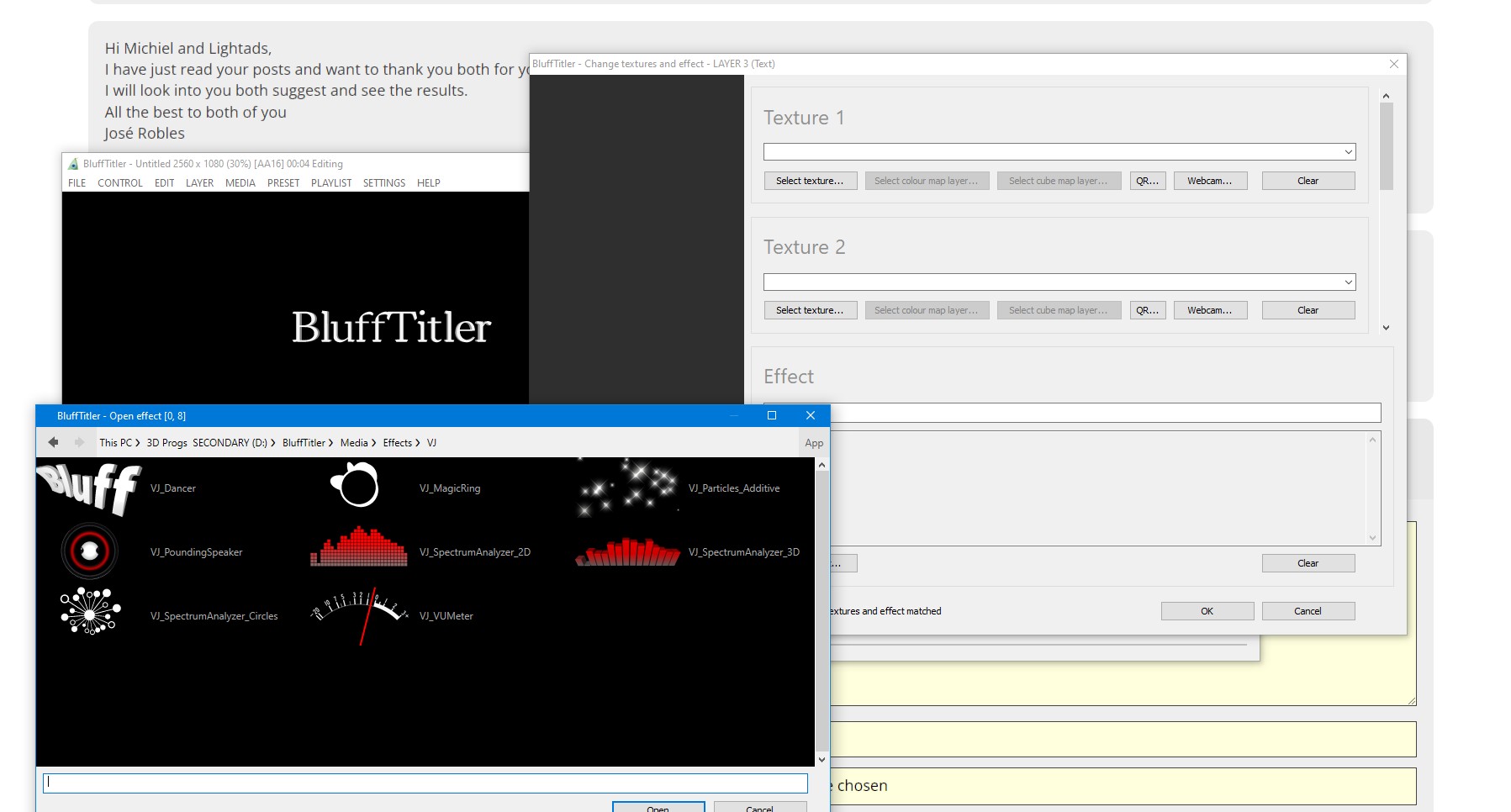The height and width of the screenshot is (812, 1511).
Task: Click scroll up arrow in effect description box
Action: point(1372,440)
